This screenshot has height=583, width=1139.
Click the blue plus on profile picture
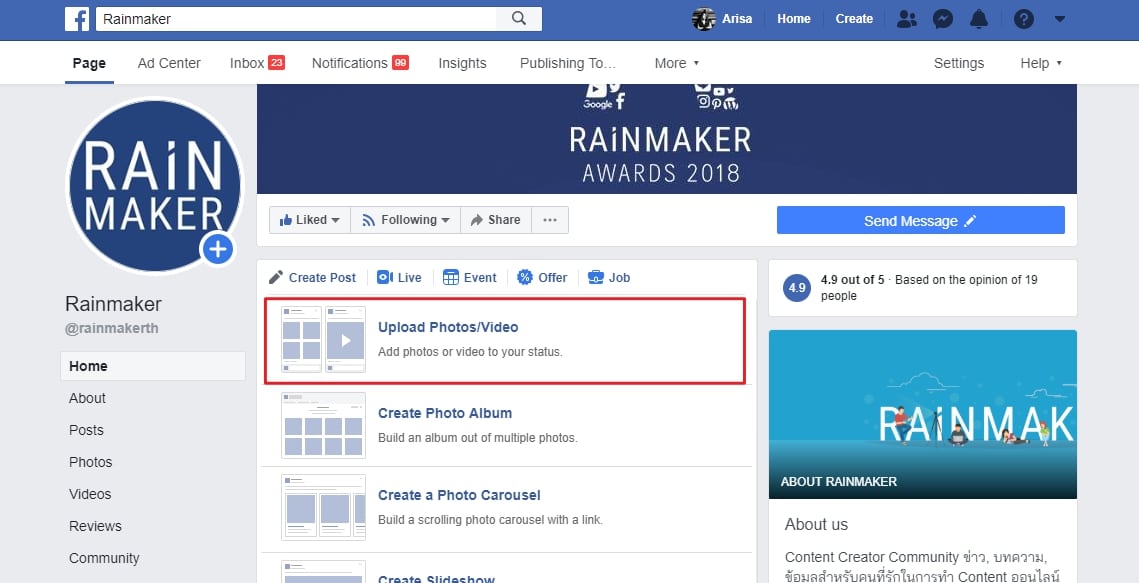(218, 248)
